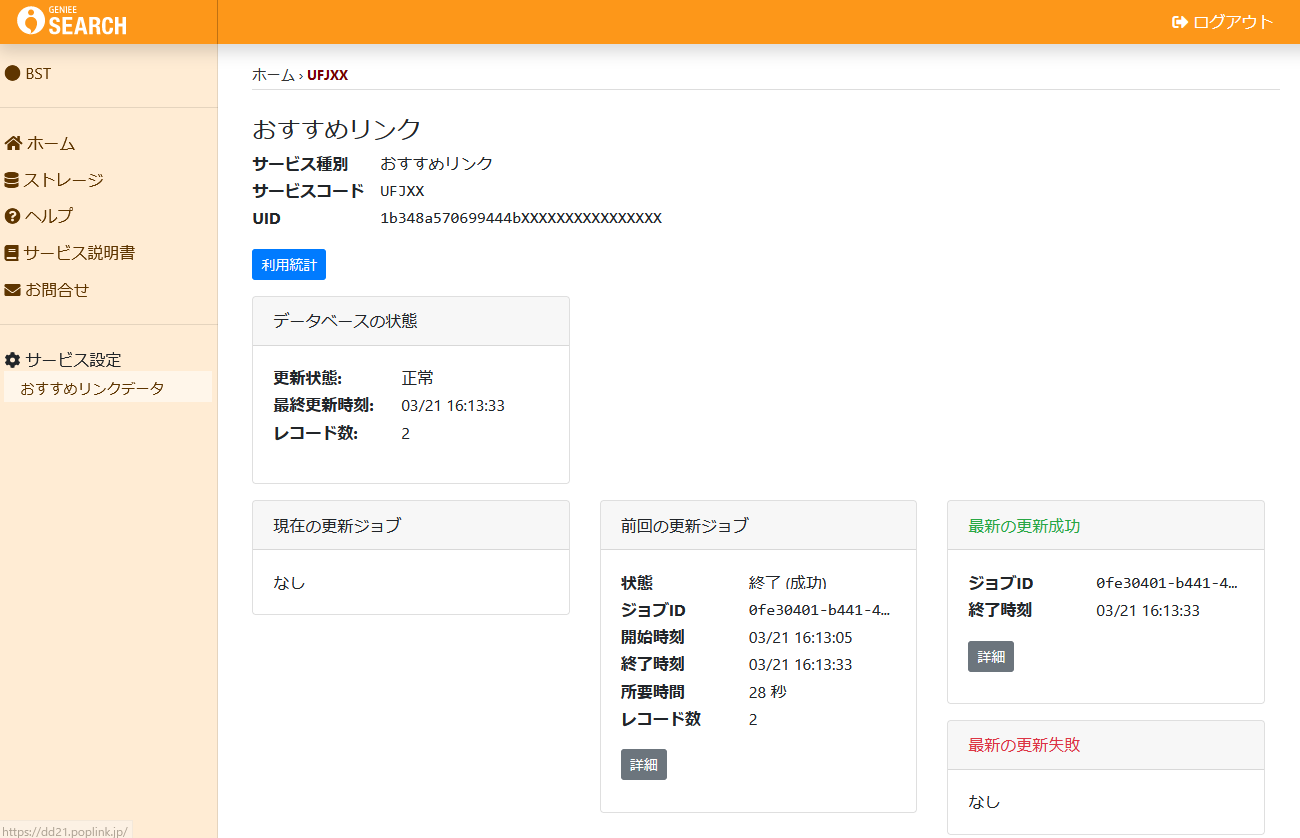This screenshot has height=838, width=1300.
Task: Open おすすめリンクデータ submenu item
Action: (x=108, y=387)
